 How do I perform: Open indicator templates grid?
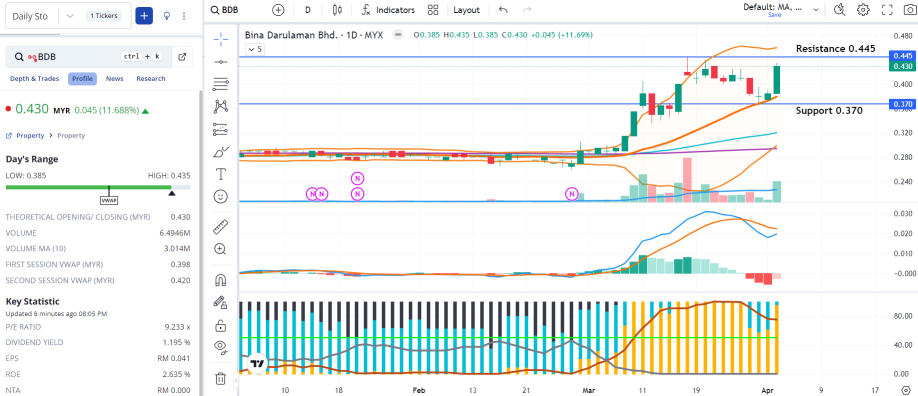pos(433,10)
